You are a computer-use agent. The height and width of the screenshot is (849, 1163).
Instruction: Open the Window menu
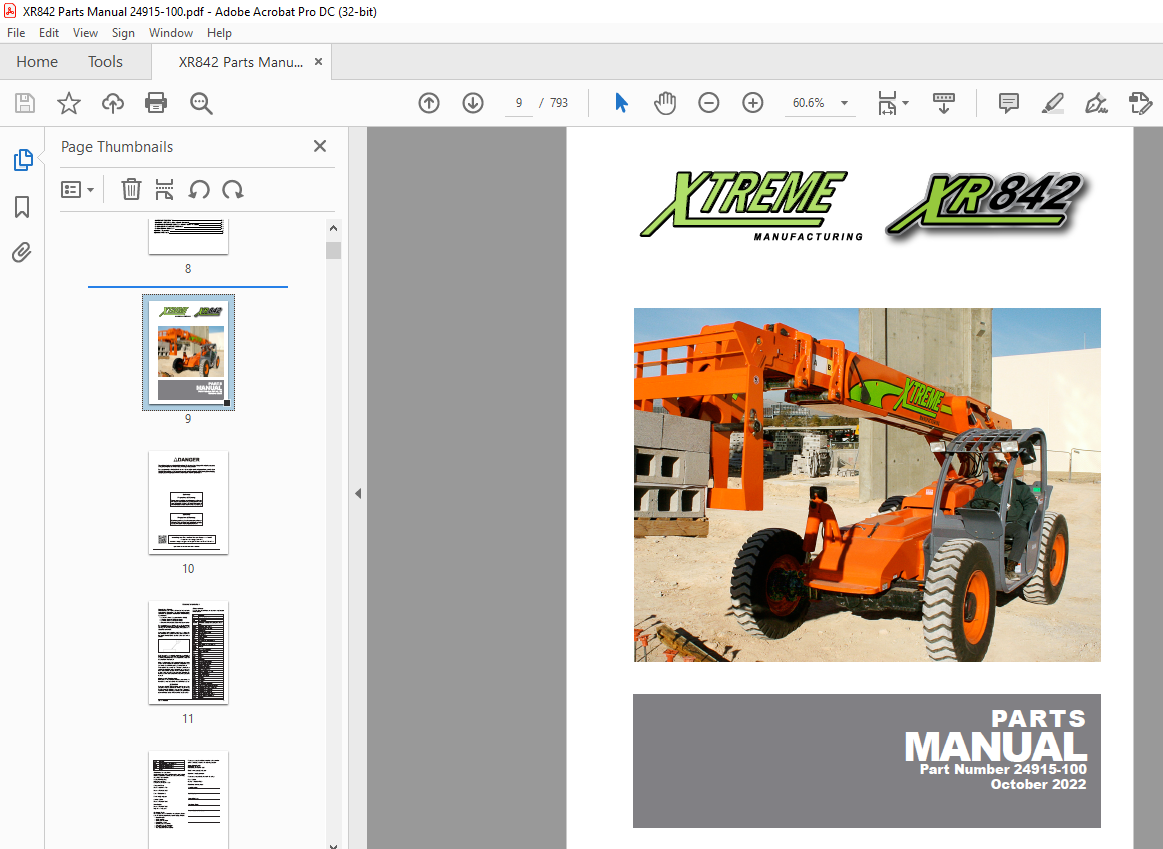click(171, 33)
